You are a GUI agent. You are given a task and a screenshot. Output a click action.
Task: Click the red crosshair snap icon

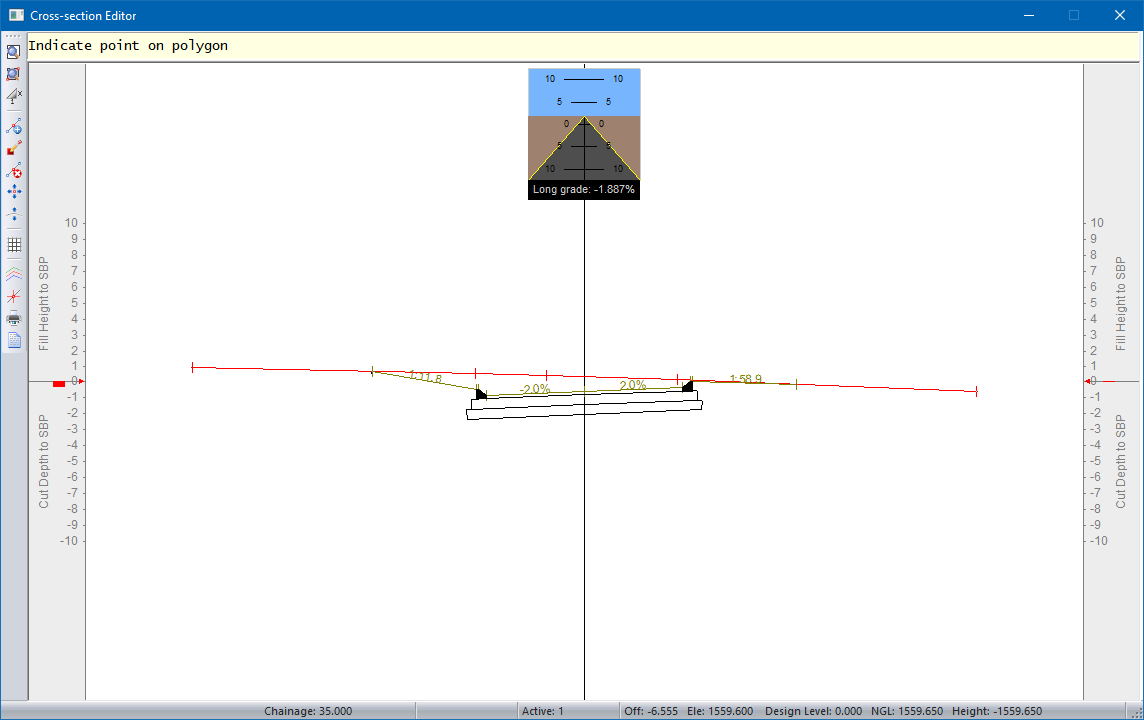coord(14,296)
